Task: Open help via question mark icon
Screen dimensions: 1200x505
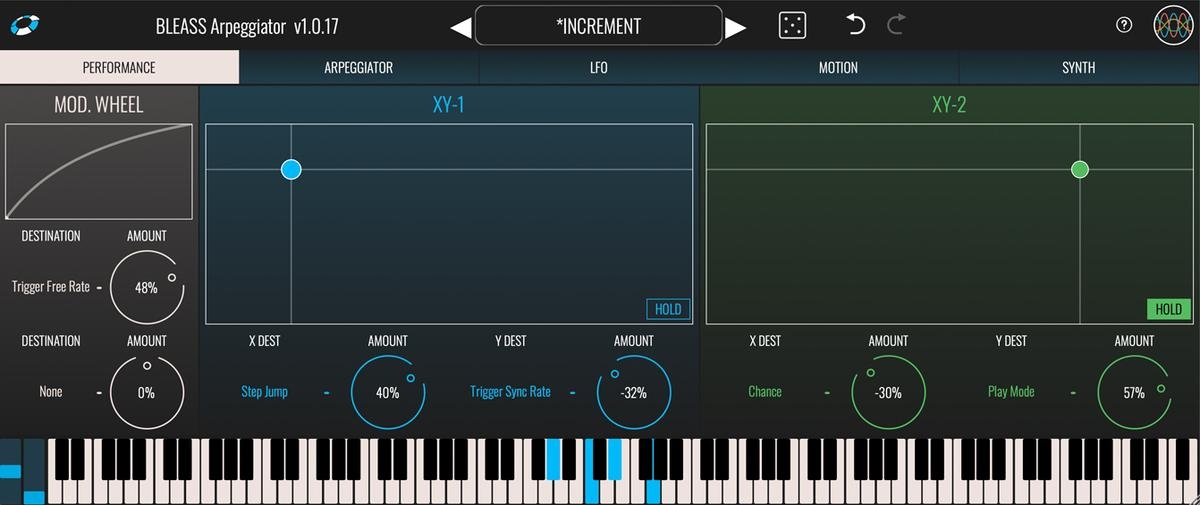Action: coord(1124,26)
